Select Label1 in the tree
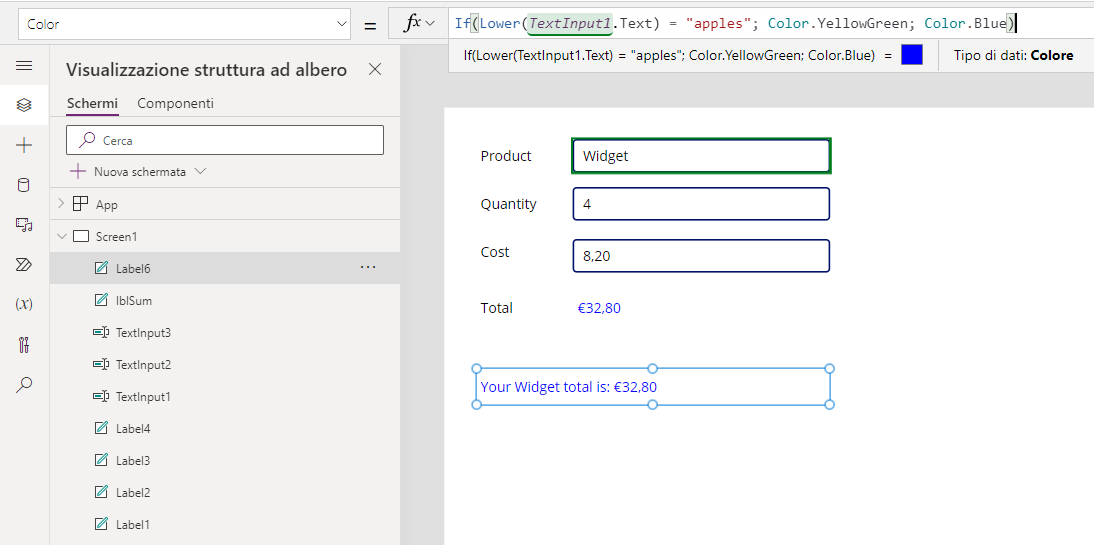This screenshot has height=545, width=1094. (x=225, y=524)
